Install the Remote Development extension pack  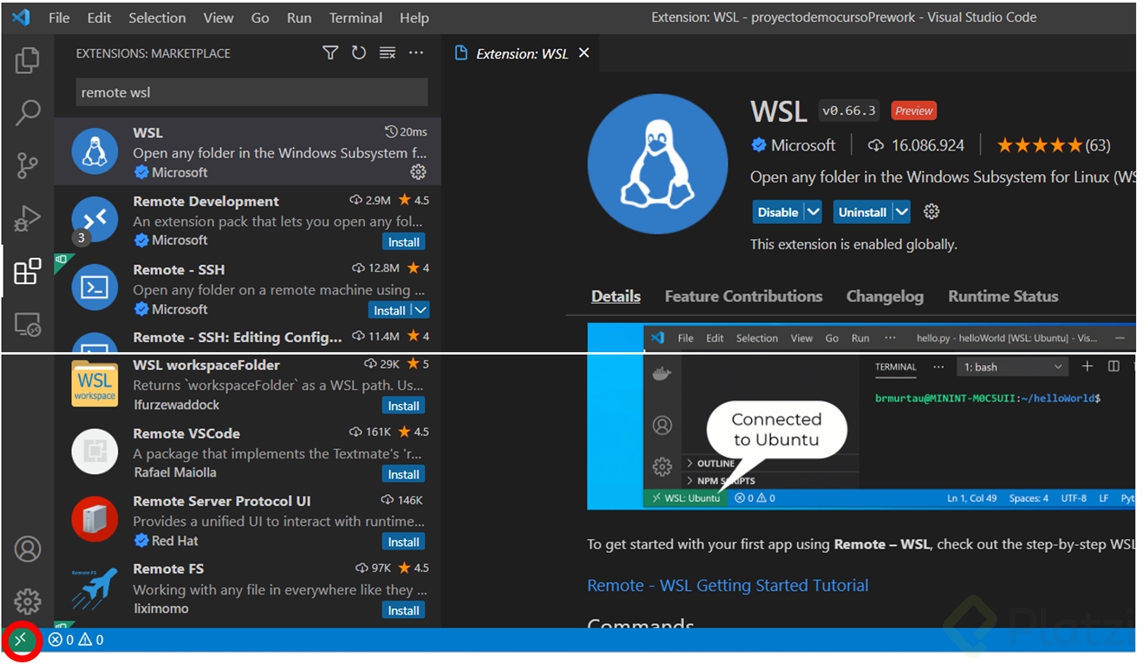coord(403,242)
